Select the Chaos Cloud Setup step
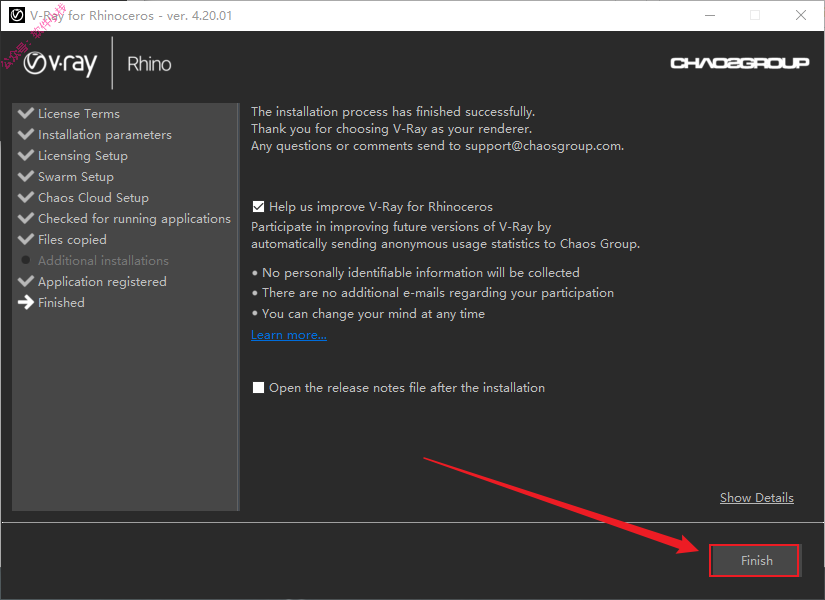The width and height of the screenshot is (825, 600). click(x=93, y=198)
